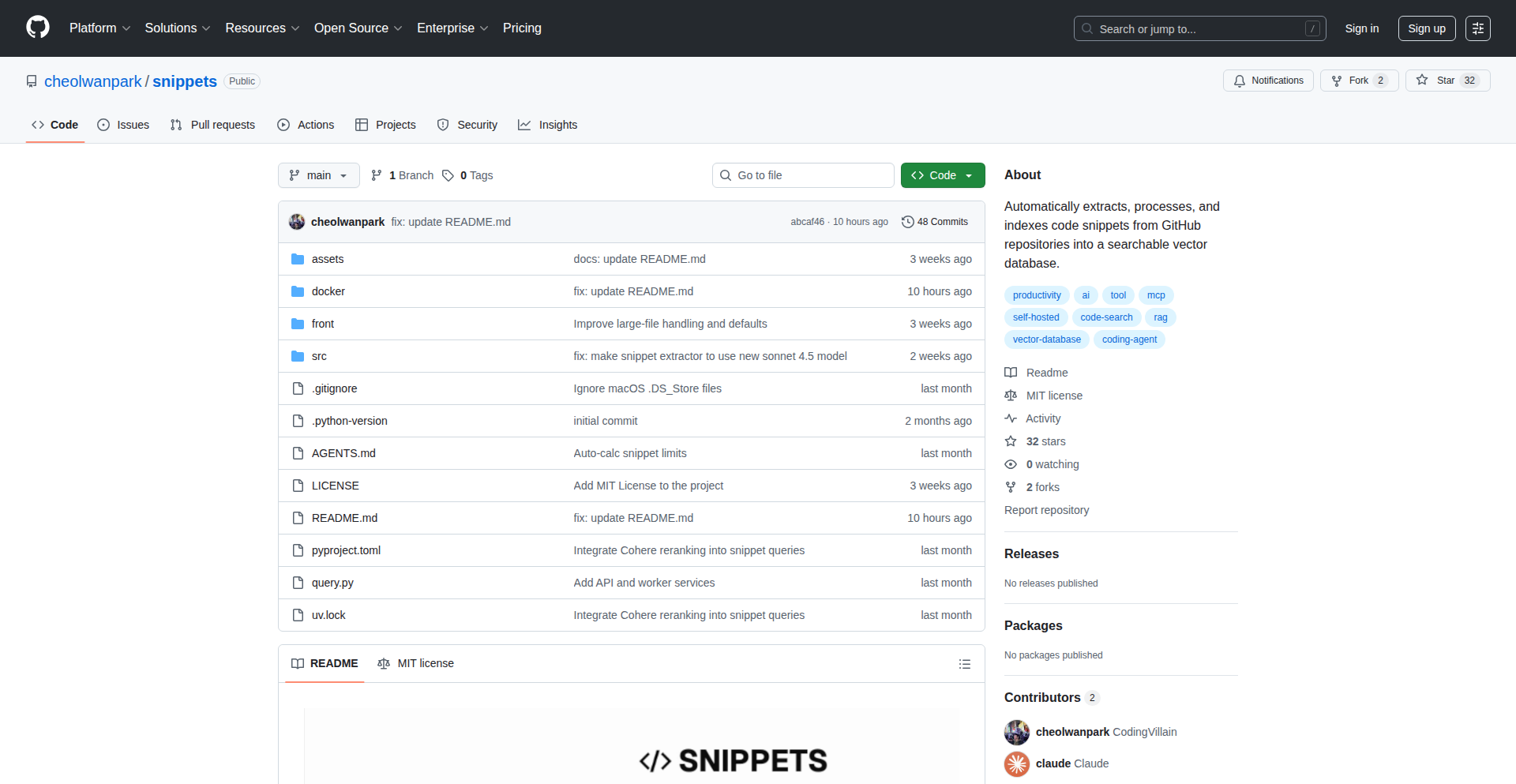Viewport: 1516px width, 784px height.
Task: Click the LICENSE file icon
Action: [298, 486]
